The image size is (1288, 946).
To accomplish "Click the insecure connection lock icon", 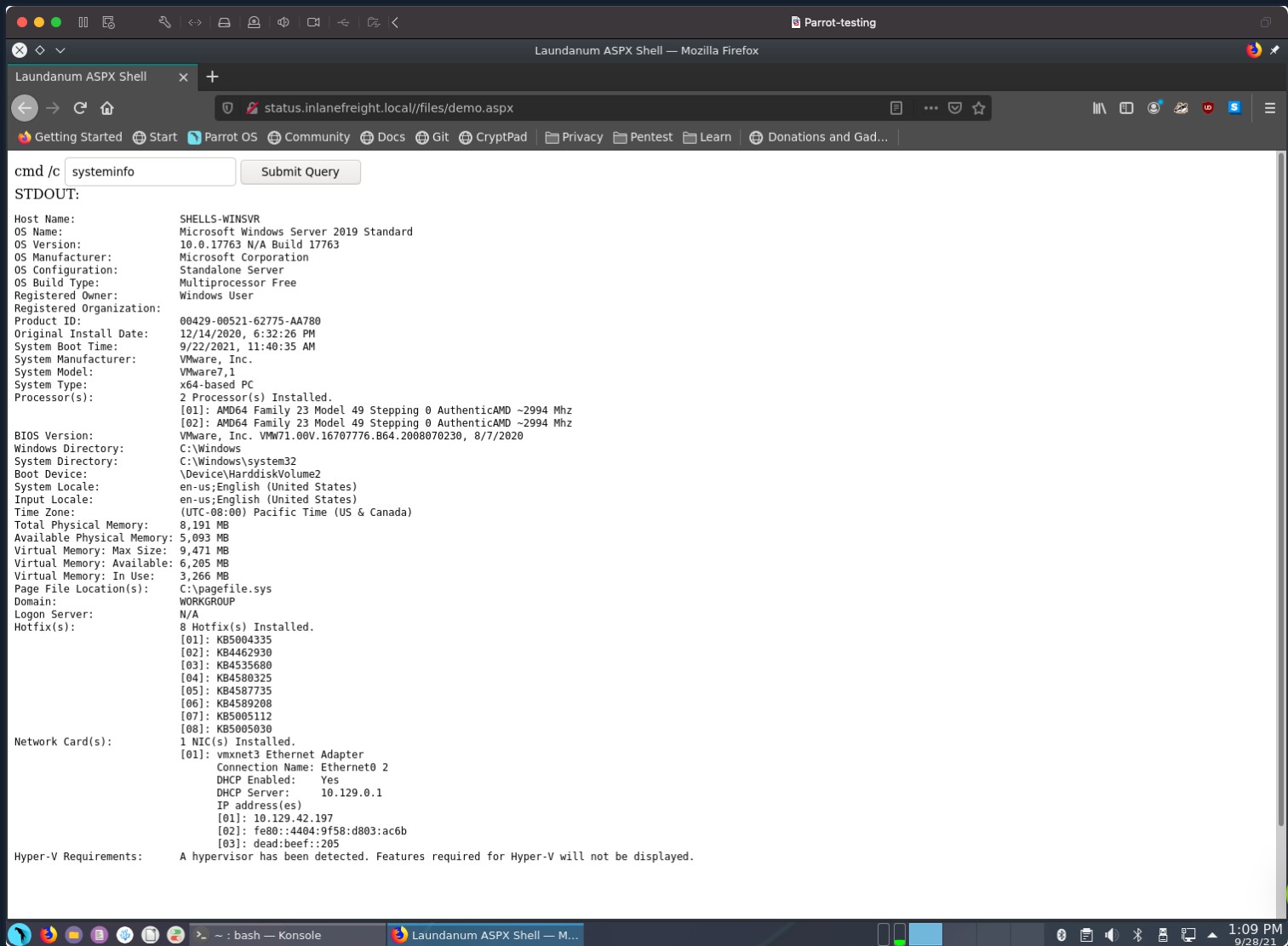I will 252,108.
